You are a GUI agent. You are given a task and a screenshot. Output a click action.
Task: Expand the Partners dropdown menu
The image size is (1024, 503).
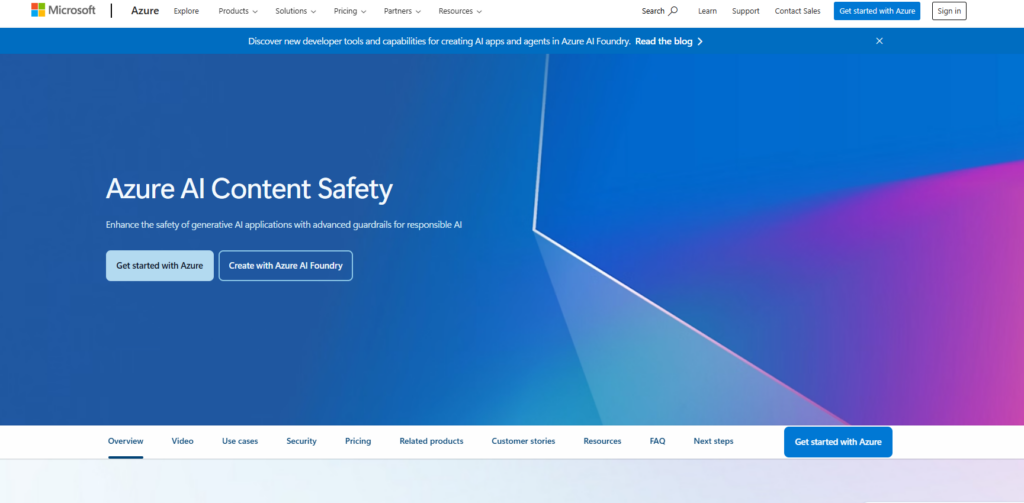402,11
